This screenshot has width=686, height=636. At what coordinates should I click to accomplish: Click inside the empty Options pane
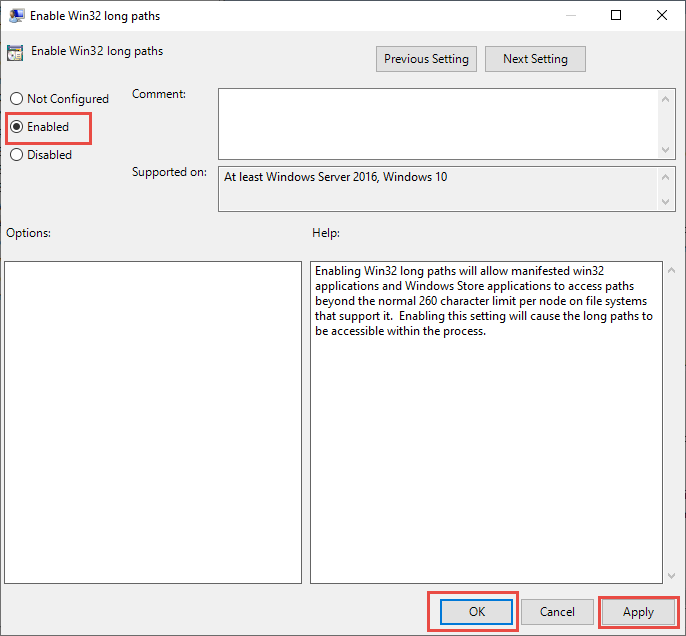(153, 422)
